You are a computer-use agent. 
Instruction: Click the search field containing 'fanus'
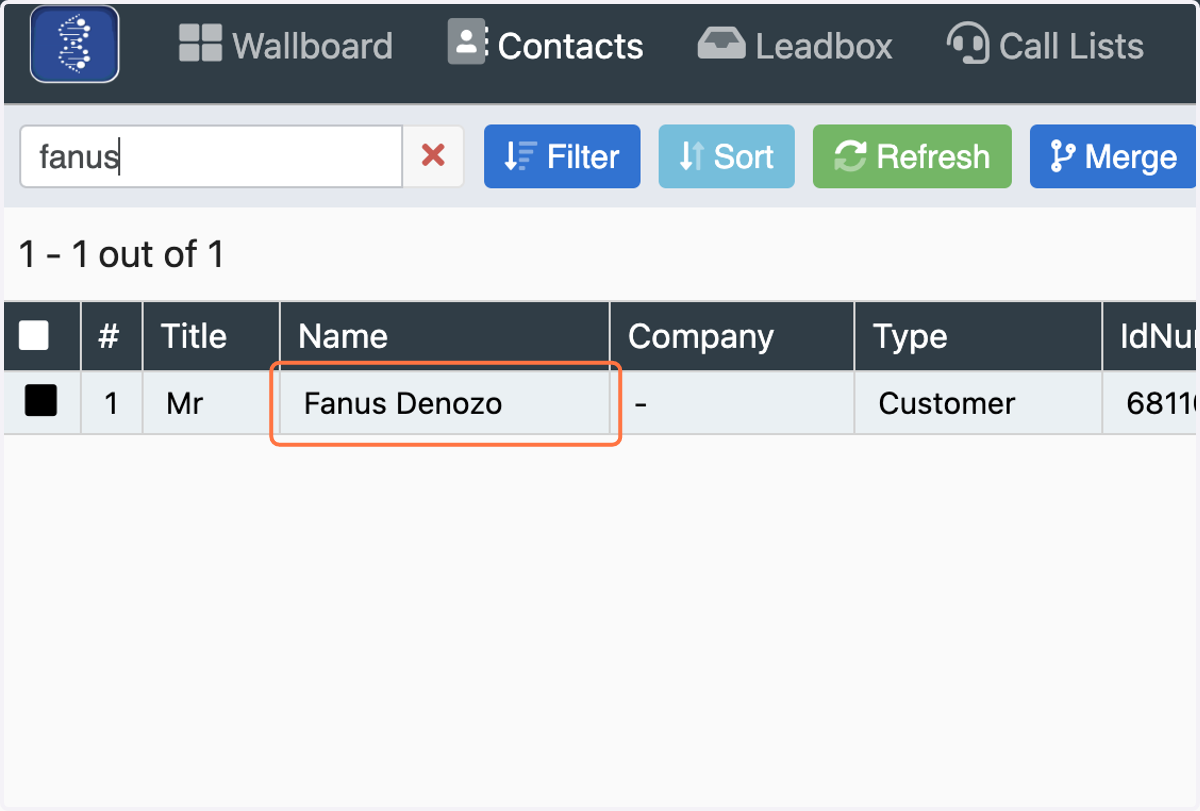[x=211, y=156]
